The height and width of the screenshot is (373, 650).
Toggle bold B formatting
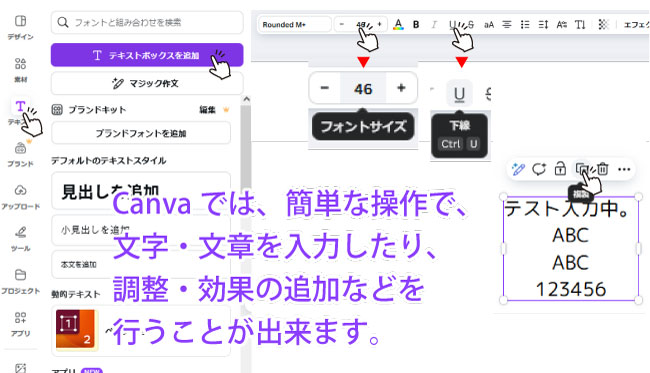tap(416, 24)
